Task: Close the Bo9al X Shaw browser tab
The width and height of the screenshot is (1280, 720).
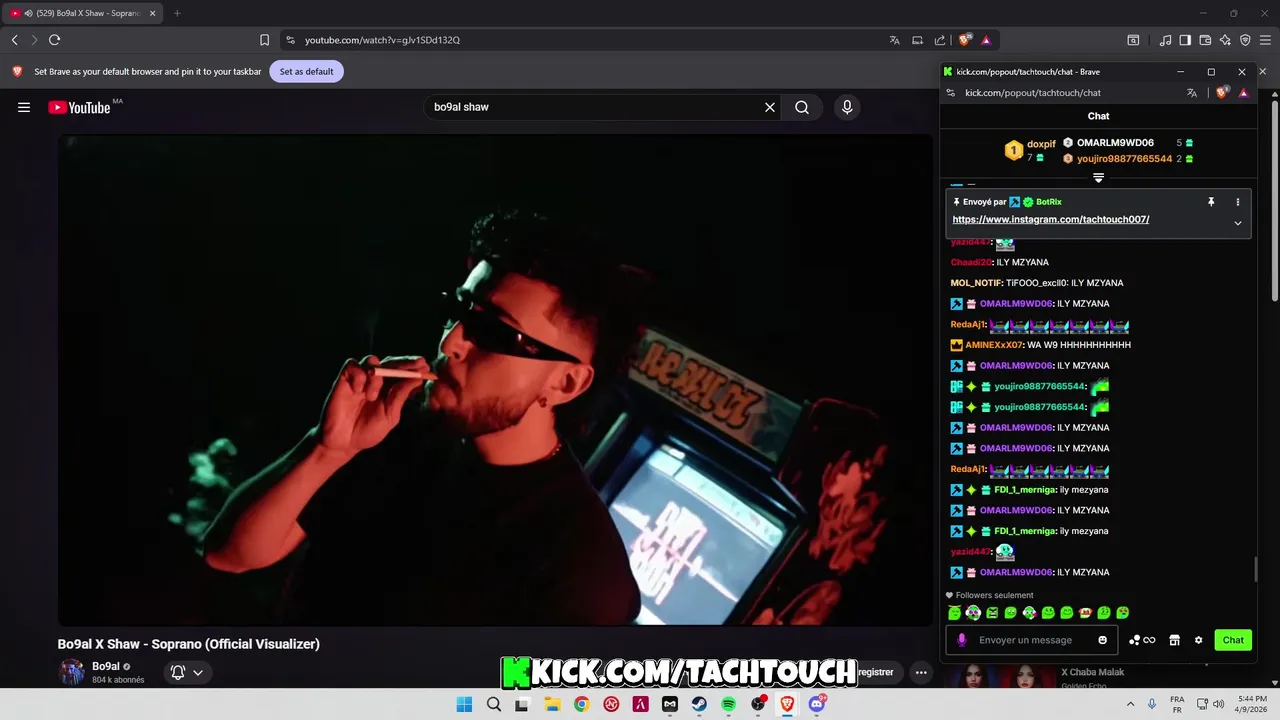Action: pyautogui.click(x=152, y=13)
